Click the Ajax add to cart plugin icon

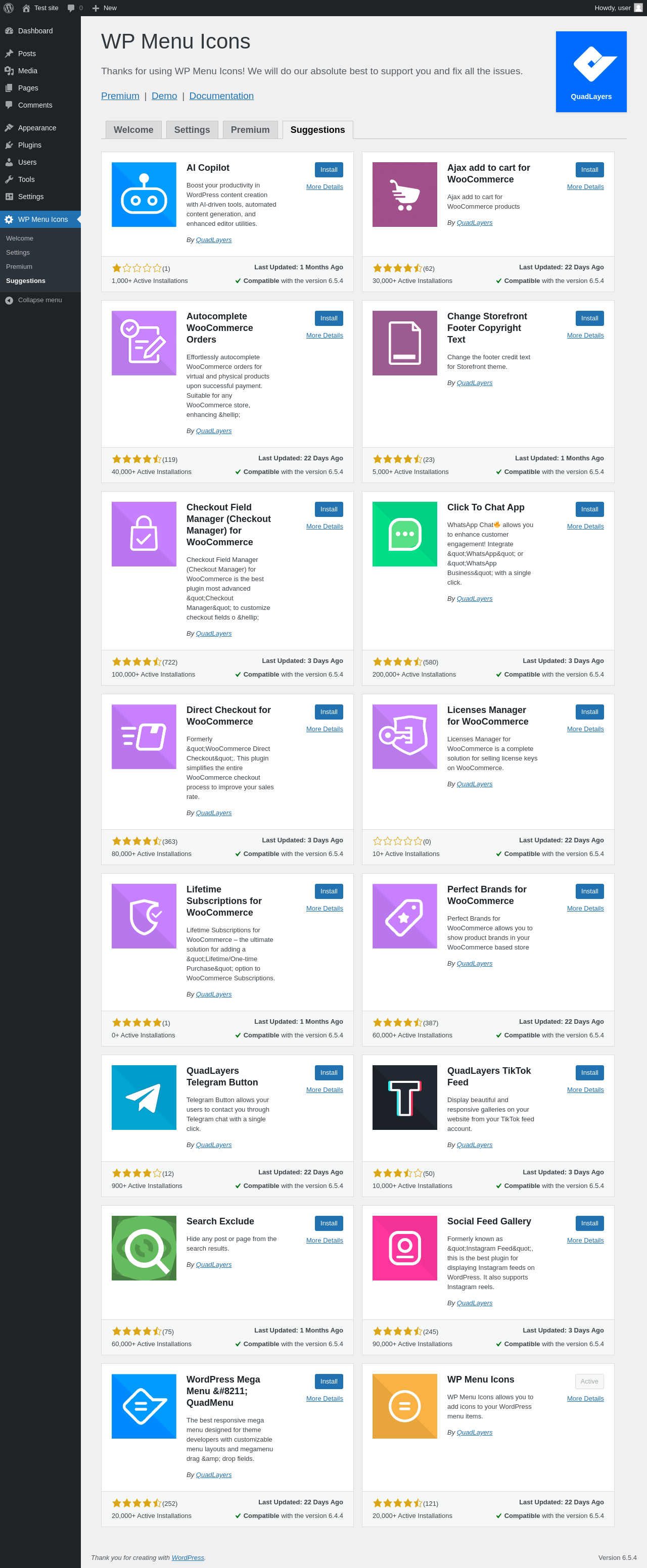(x=405, y=195)
